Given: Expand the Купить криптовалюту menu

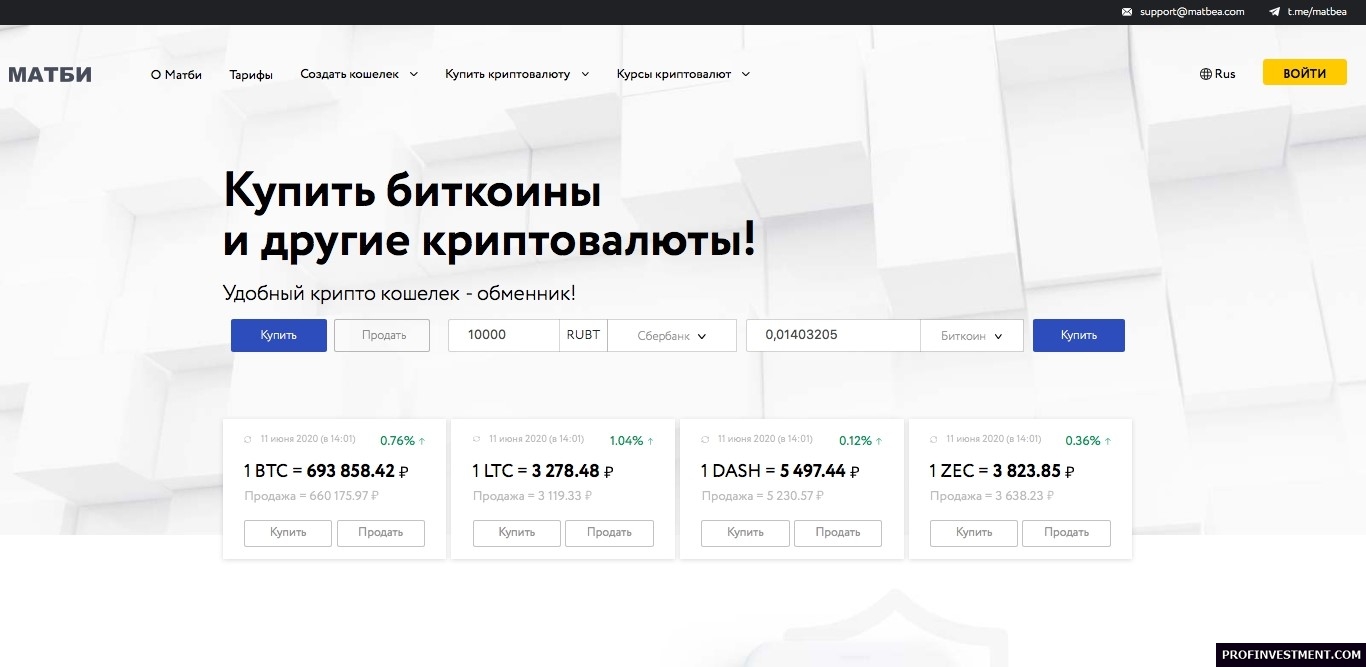Looking at the screenshot, I should tap(517, 74).
